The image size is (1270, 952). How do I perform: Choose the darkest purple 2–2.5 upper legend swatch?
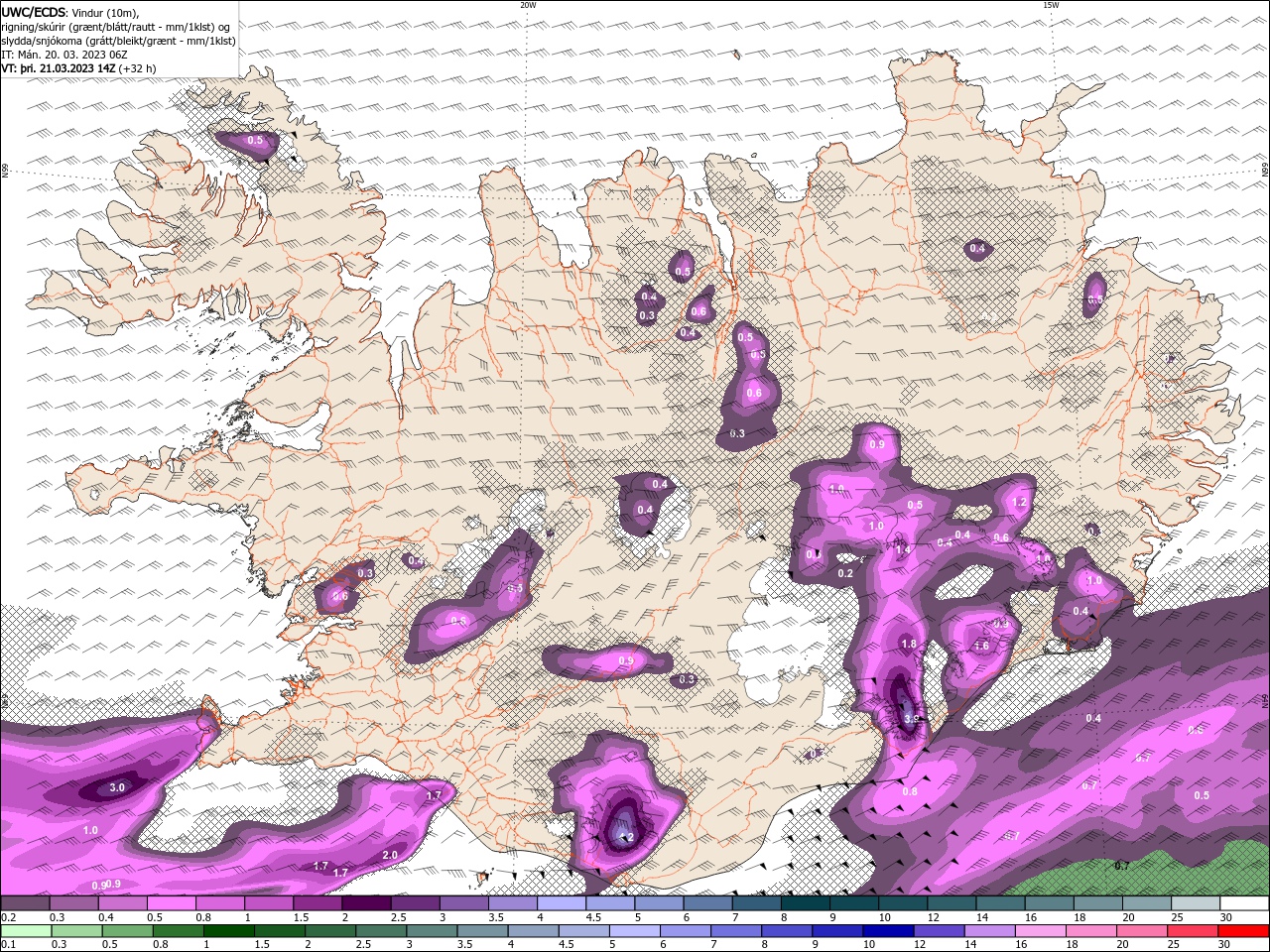pyautogui.click(x=365, y=903)
